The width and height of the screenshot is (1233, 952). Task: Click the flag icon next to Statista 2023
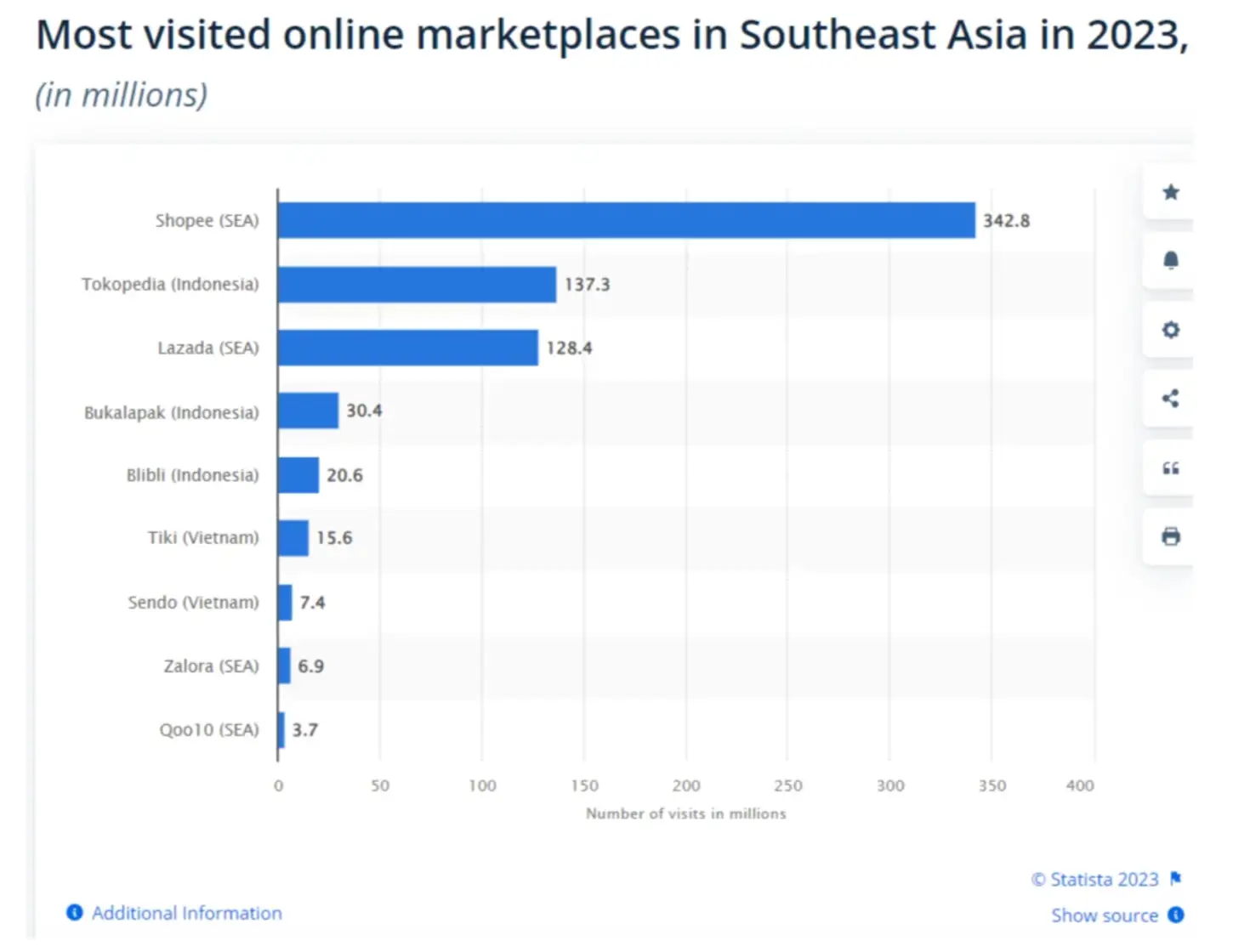[x=1174, y=878]
